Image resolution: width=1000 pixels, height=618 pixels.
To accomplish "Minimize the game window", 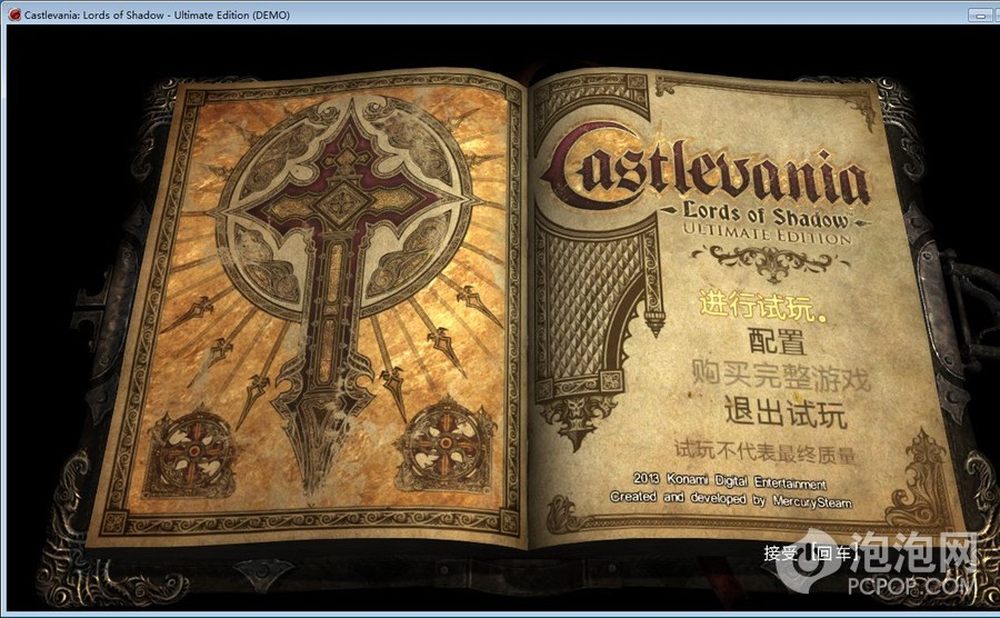I will pyautogui.click(x=980, y=15).
